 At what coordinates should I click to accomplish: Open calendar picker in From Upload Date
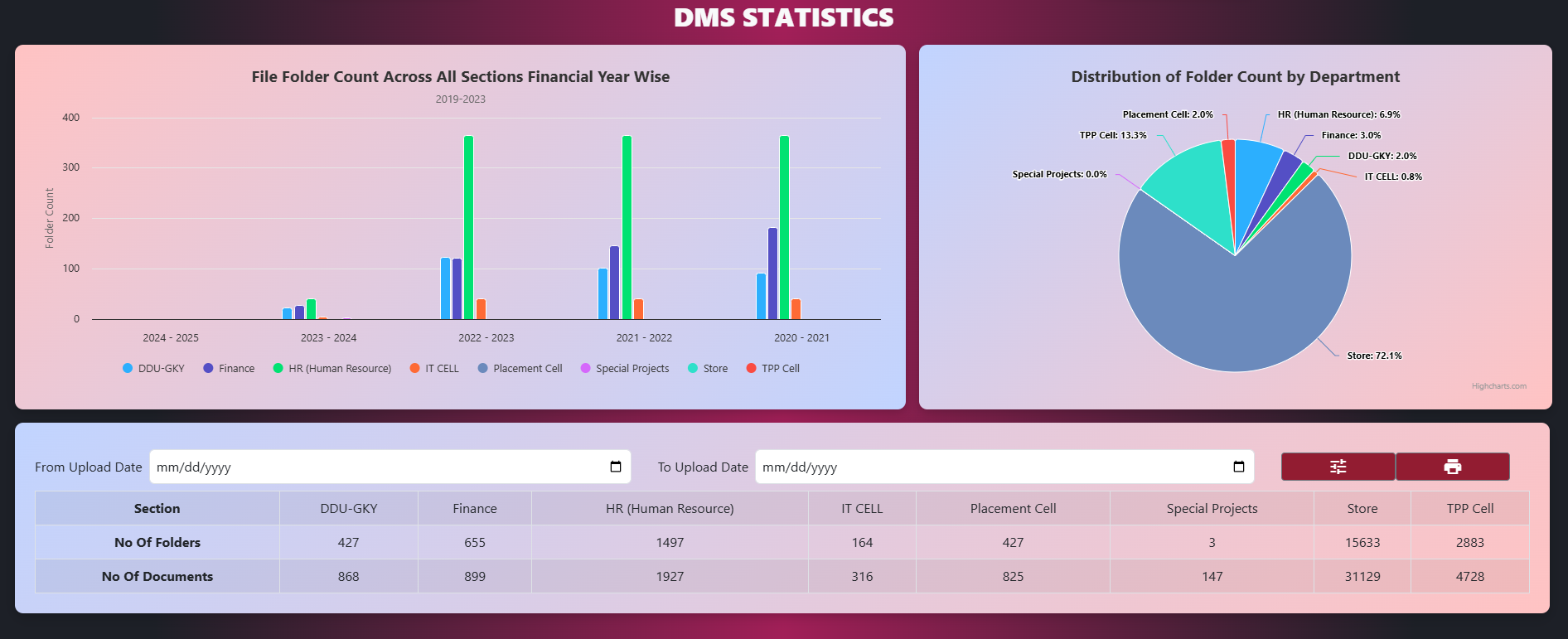(615, 467)
